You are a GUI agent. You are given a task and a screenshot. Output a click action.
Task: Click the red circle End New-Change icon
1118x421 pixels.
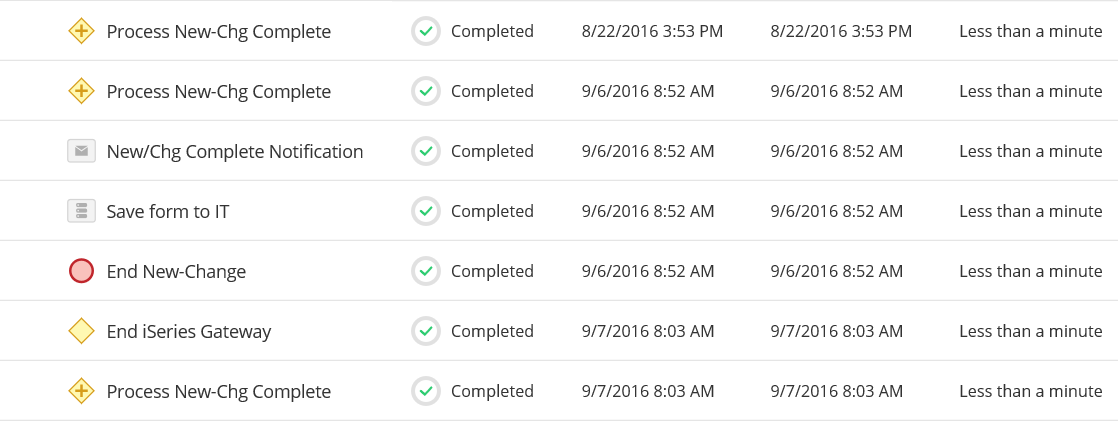(x=81, y=271)
